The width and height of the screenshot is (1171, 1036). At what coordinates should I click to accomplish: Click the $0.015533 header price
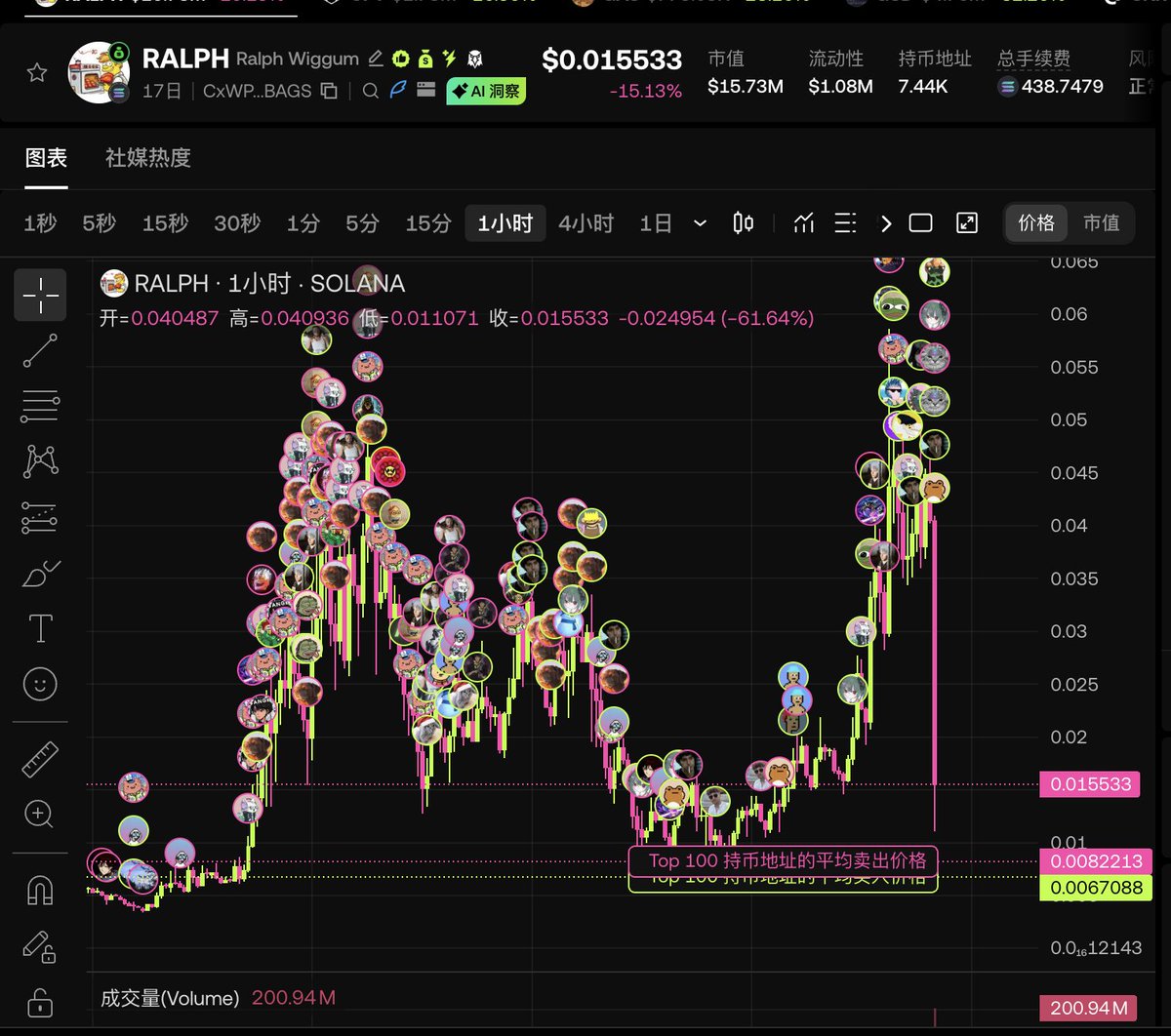(x=612, y=60)
